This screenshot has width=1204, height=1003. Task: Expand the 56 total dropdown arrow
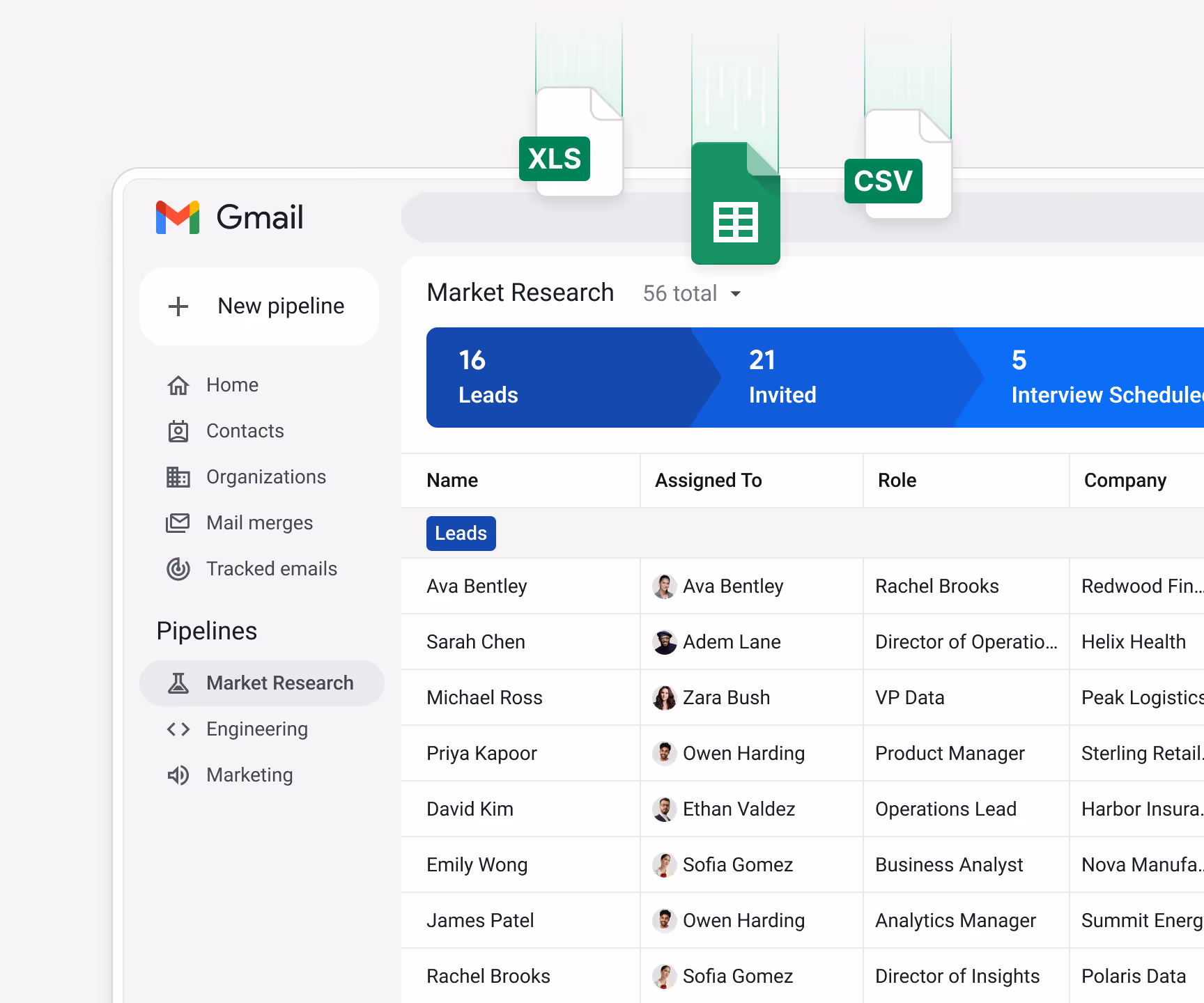736,294
